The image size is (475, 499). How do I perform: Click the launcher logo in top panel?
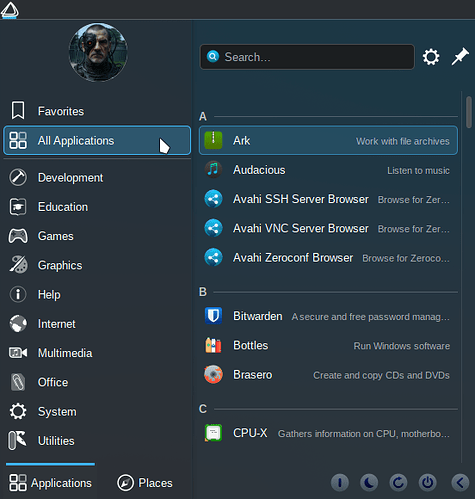coord(9,9)
